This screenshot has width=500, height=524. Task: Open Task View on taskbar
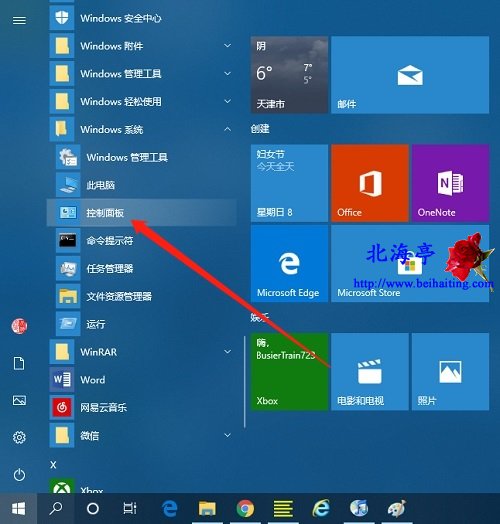point(130,508)
